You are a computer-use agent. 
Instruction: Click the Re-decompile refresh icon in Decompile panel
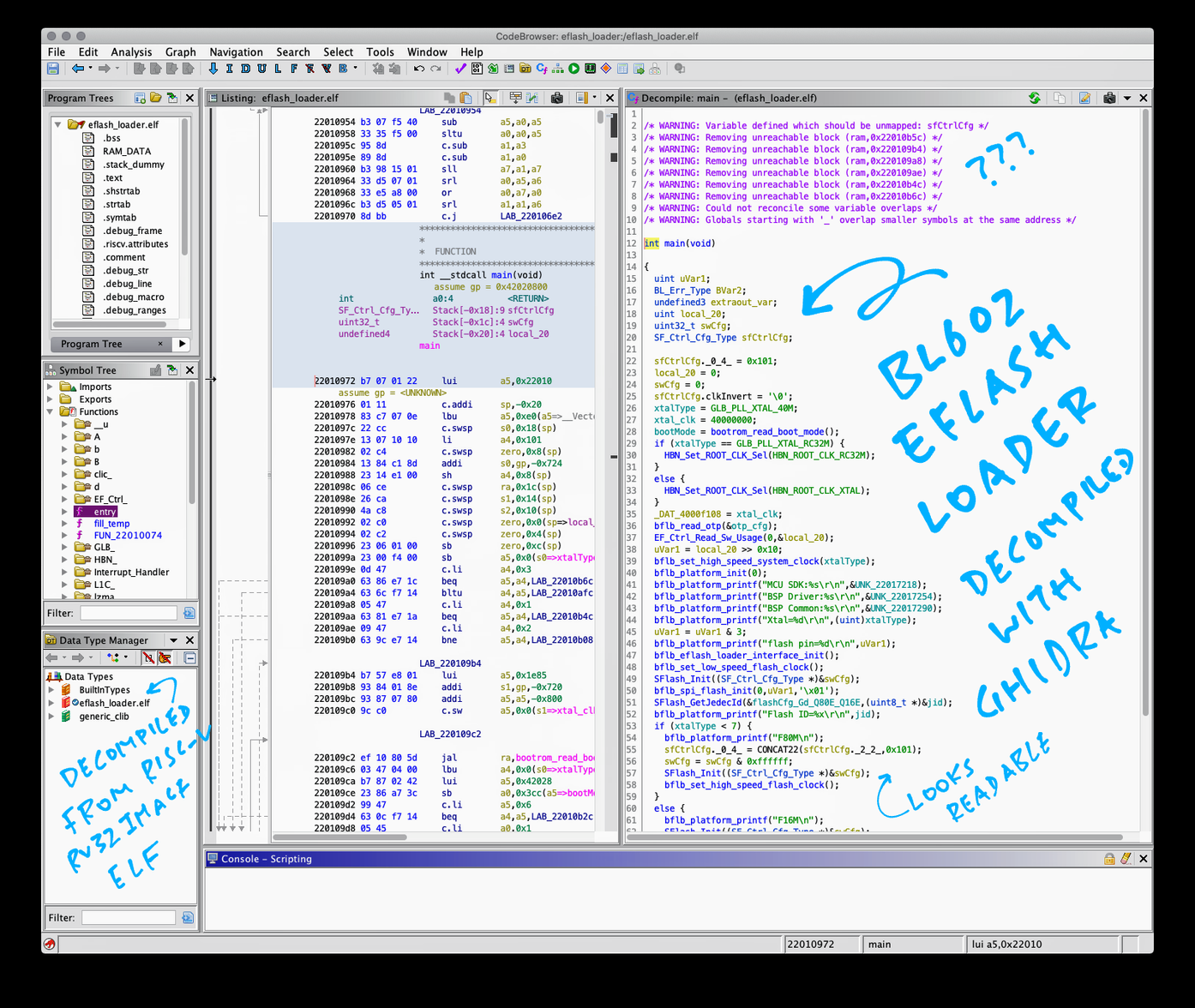(1035, 99)
